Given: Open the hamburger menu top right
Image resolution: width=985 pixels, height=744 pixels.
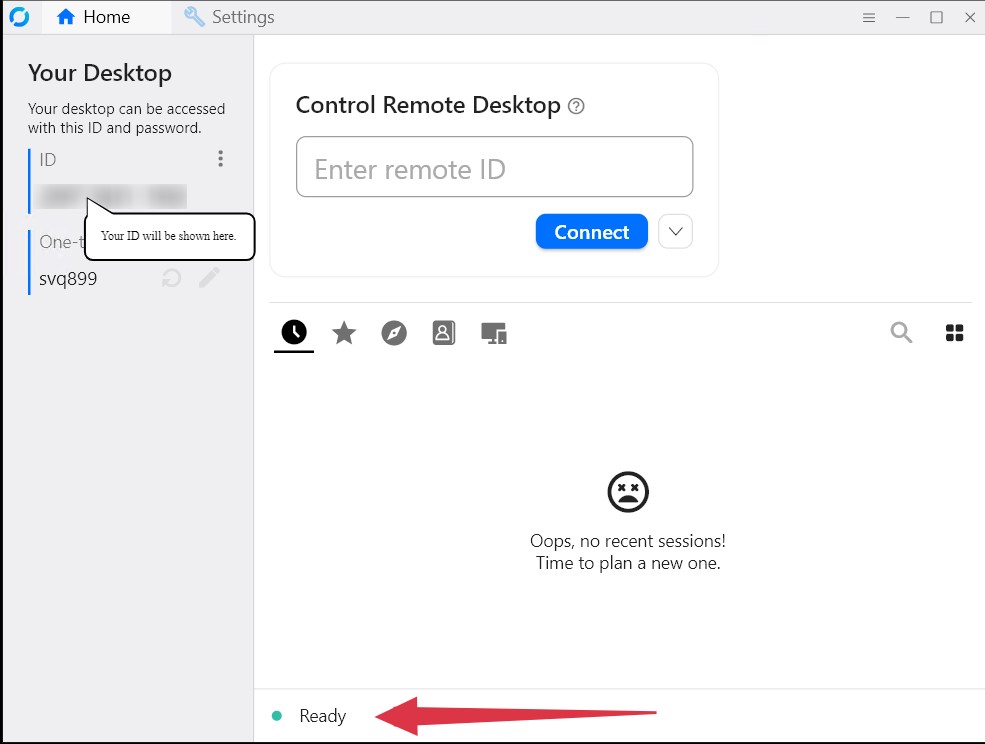Looking at the screenshot, I should [868, 17].
